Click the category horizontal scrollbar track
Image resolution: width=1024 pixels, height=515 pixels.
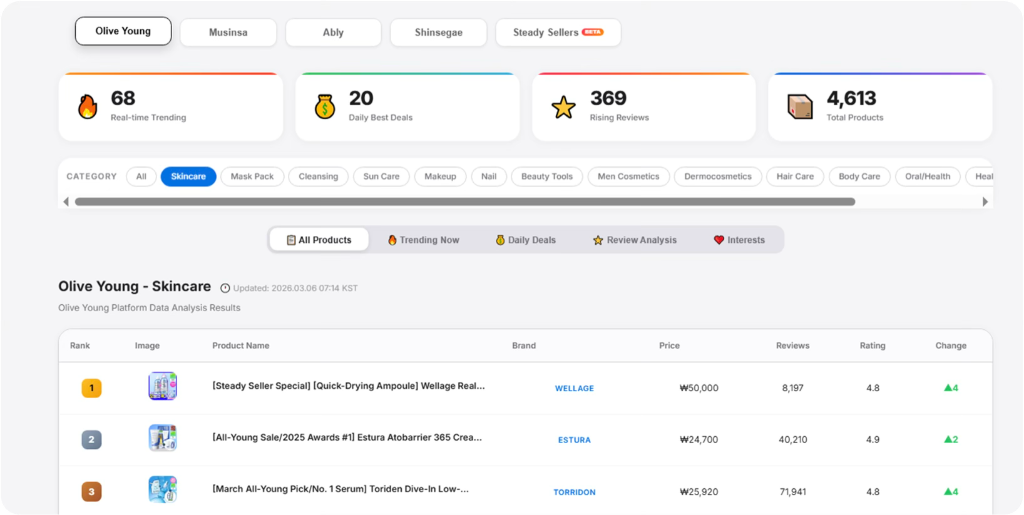[920, 201]
